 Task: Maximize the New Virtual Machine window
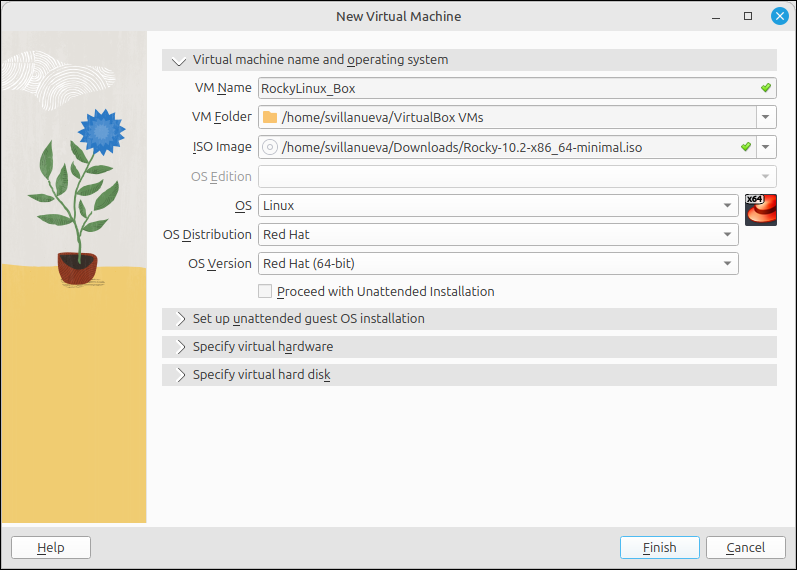(748, 16)
